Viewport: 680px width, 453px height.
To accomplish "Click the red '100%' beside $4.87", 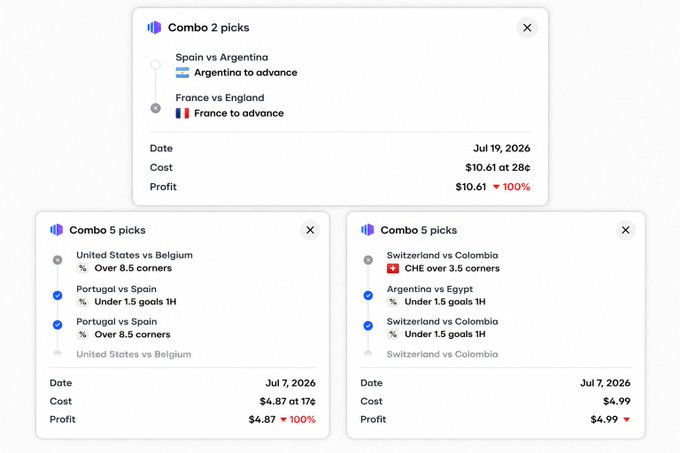I will [302, 420].
